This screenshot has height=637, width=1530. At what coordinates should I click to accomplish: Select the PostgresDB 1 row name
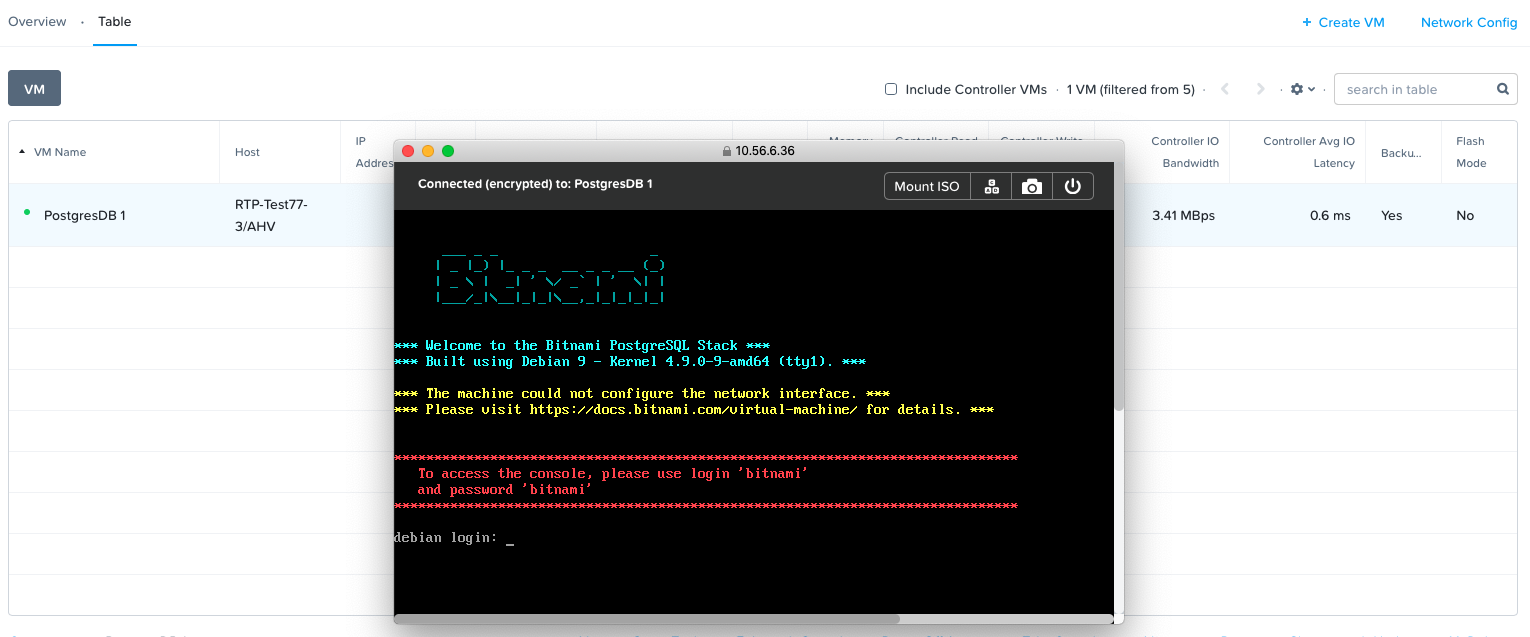[85, 215]
